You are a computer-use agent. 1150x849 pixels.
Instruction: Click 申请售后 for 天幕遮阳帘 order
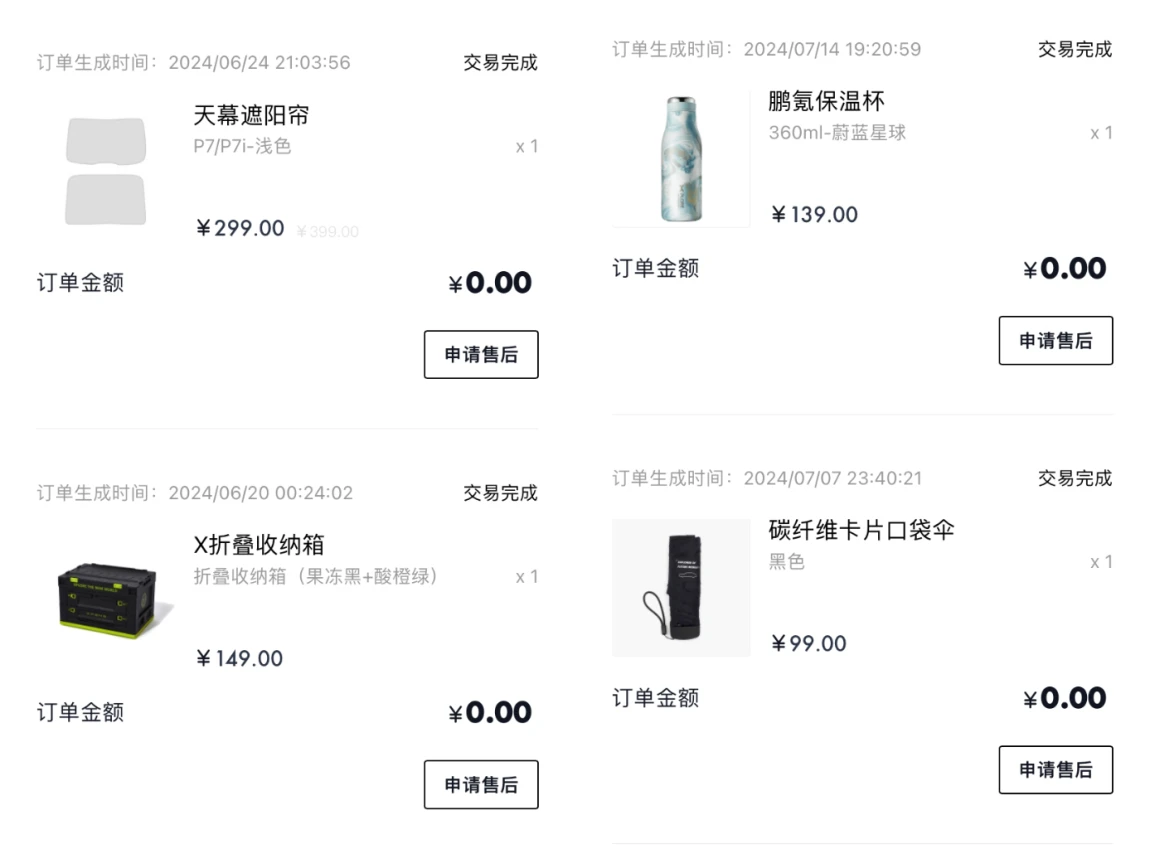[481, 355]
